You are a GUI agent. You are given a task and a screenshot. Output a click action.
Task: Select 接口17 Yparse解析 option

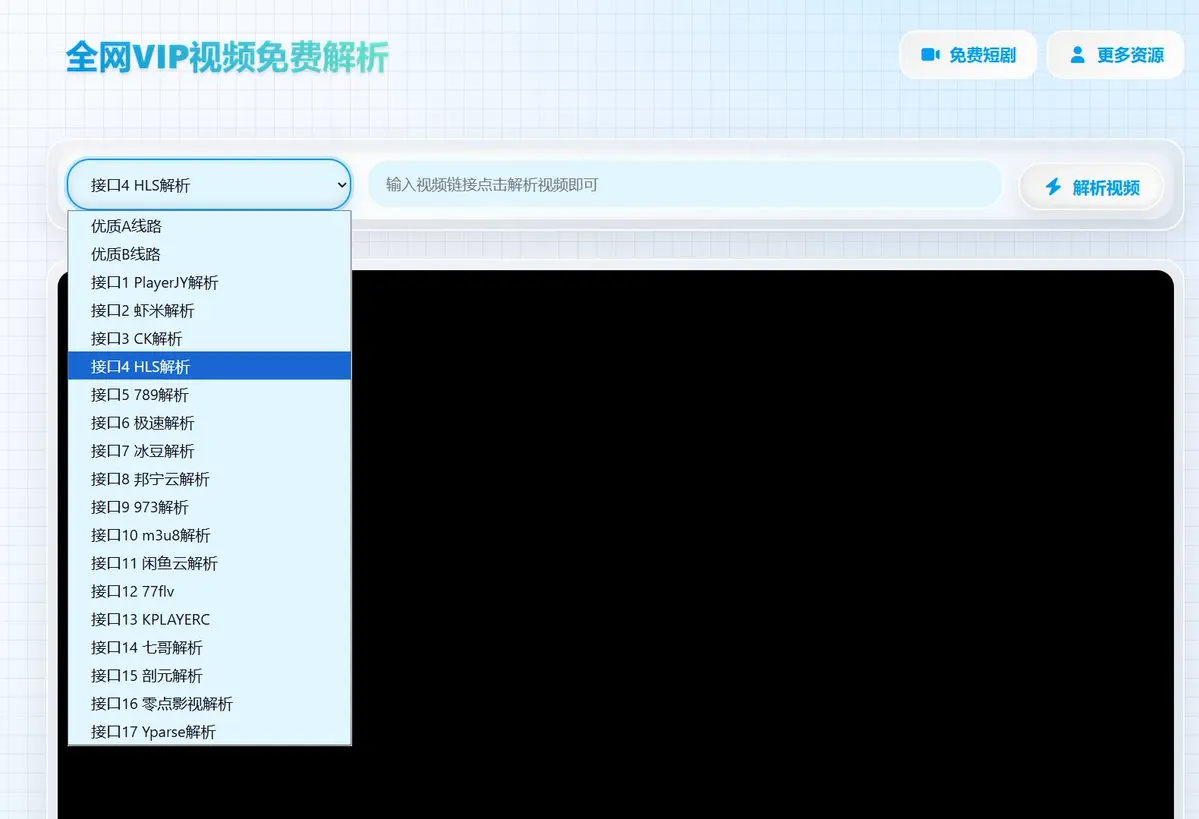[210, 732]
